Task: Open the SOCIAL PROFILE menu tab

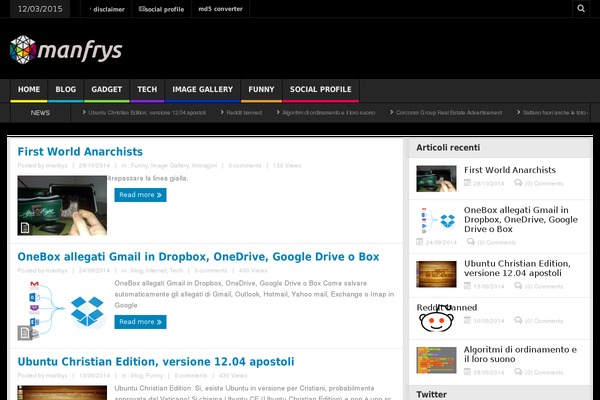Action: 321,90
